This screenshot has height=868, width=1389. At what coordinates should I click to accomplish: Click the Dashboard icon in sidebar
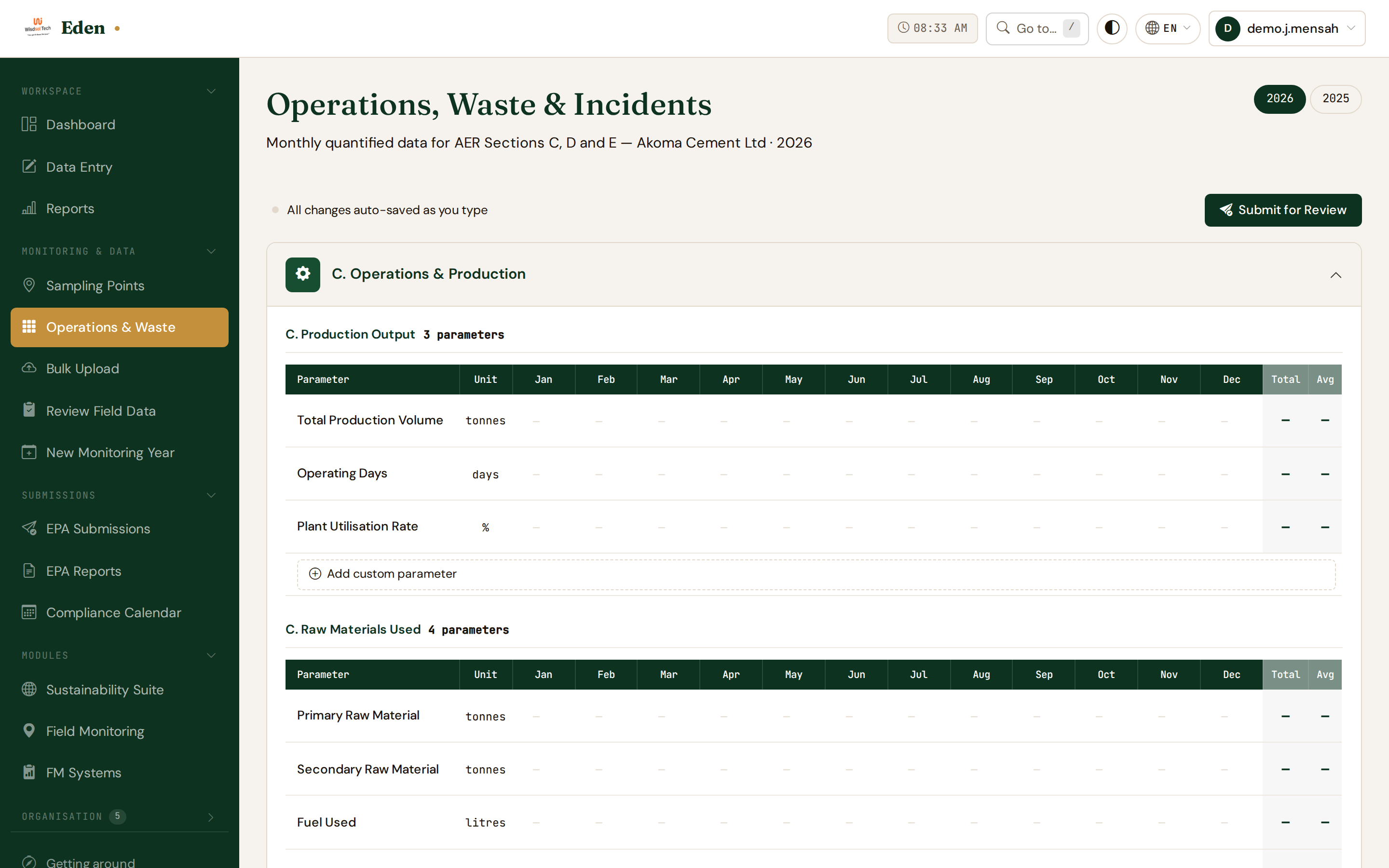tap(29, 124)
